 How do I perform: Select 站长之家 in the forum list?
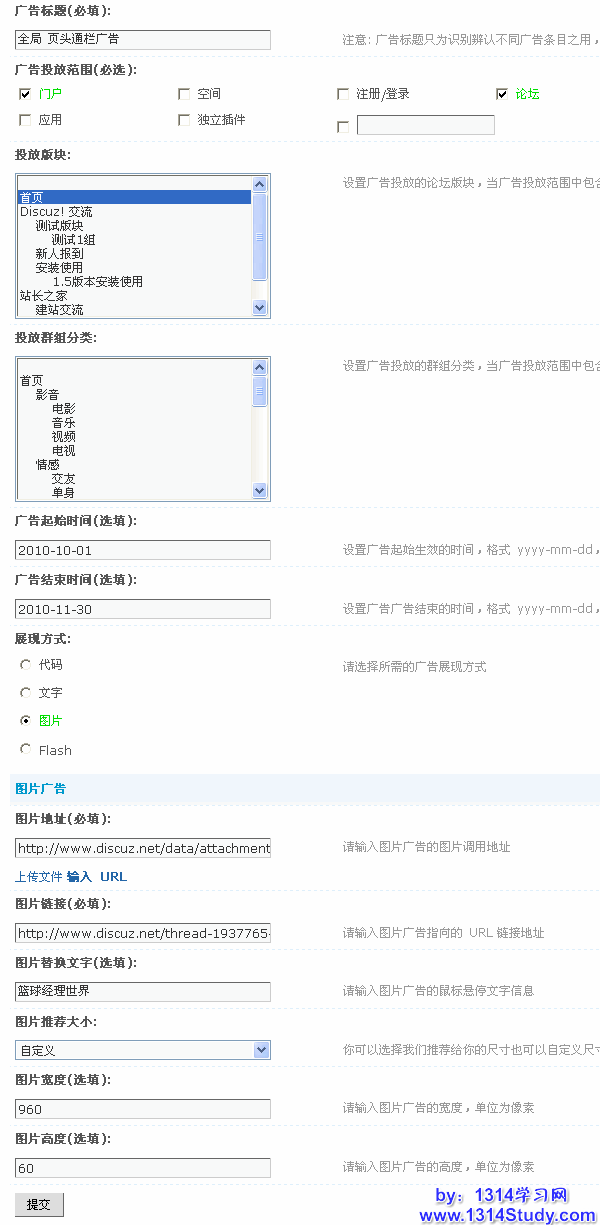pyautogui.click(x=44, y=296)
